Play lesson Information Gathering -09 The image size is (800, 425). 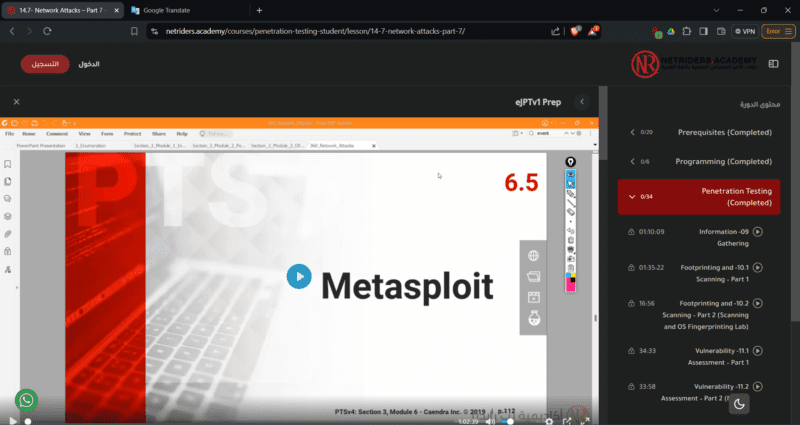[758, 232]
